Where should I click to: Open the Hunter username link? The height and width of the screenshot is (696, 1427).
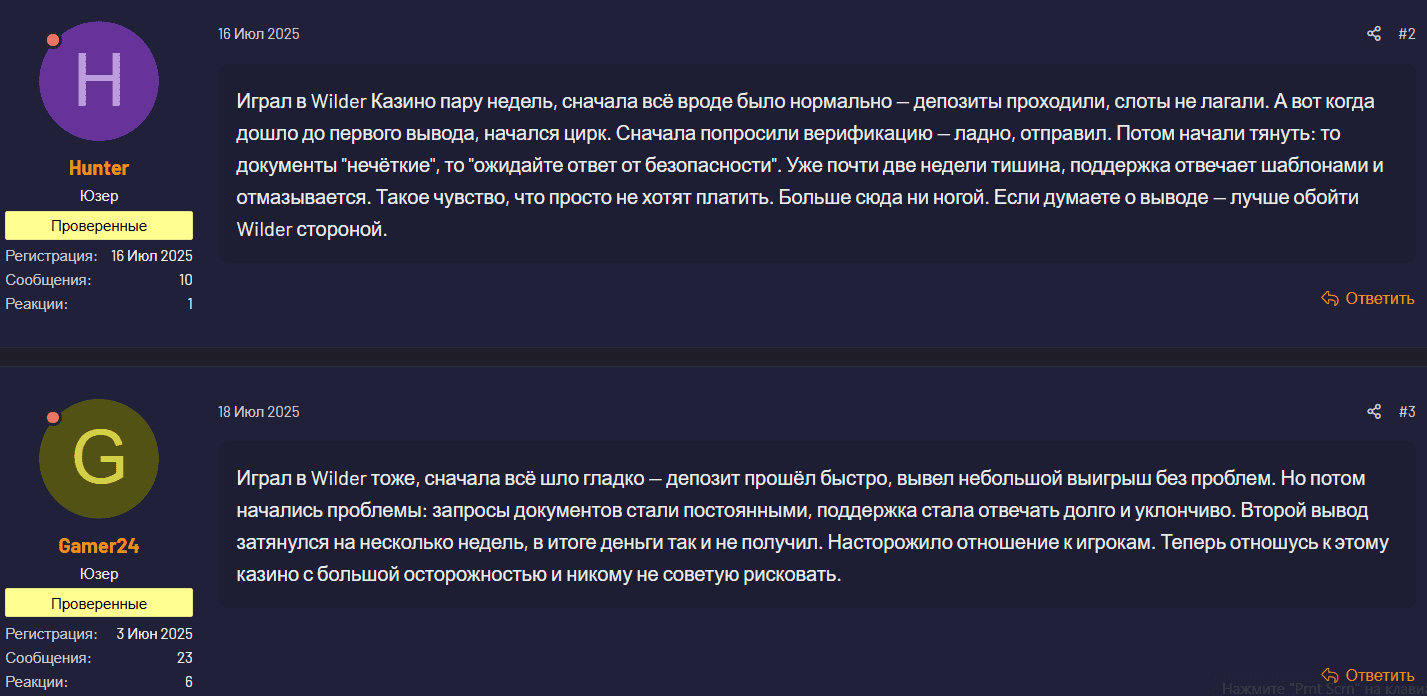99,168
